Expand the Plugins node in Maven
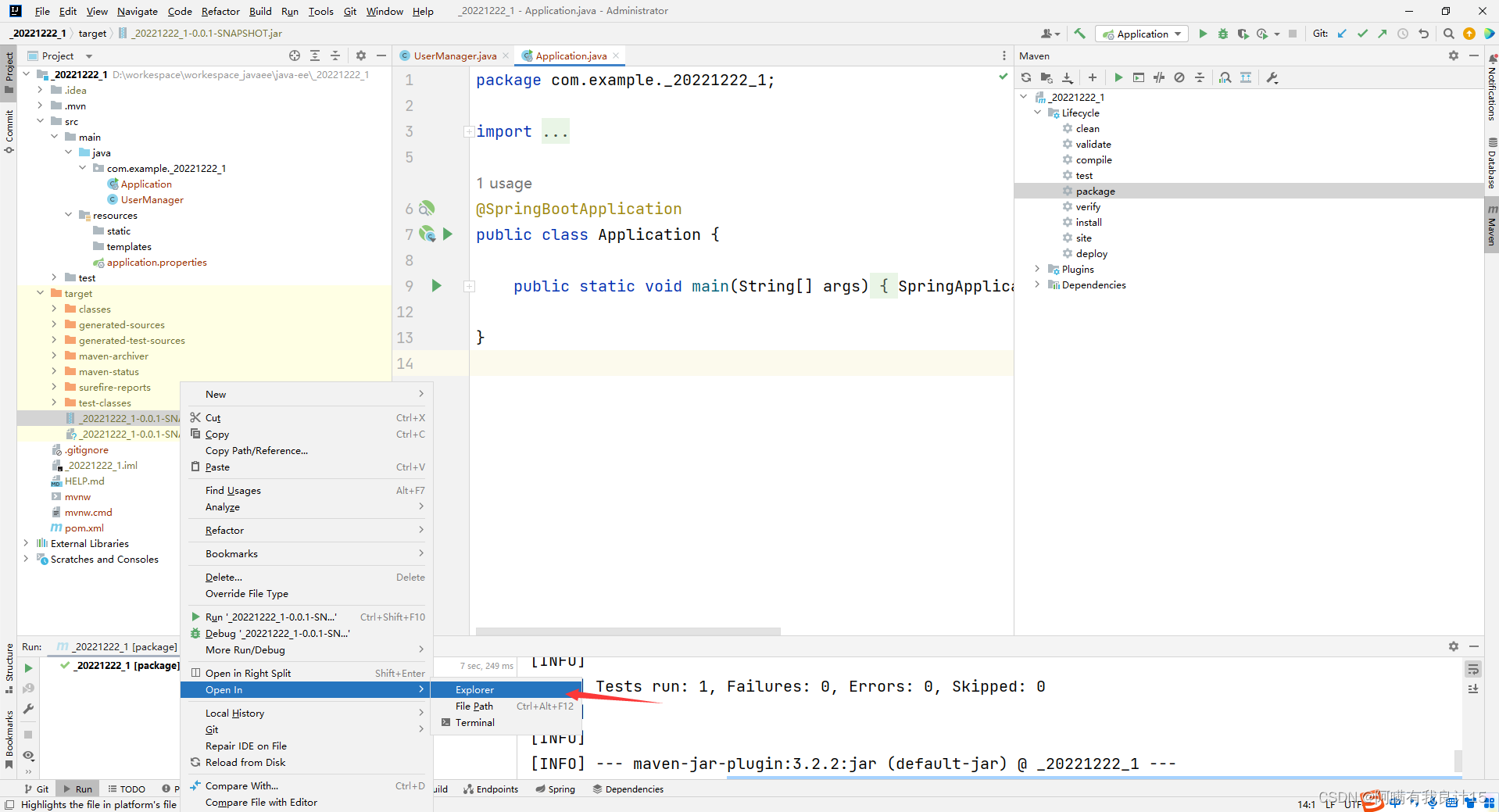The image size is (1499, 812). (x=1037, y=269)
